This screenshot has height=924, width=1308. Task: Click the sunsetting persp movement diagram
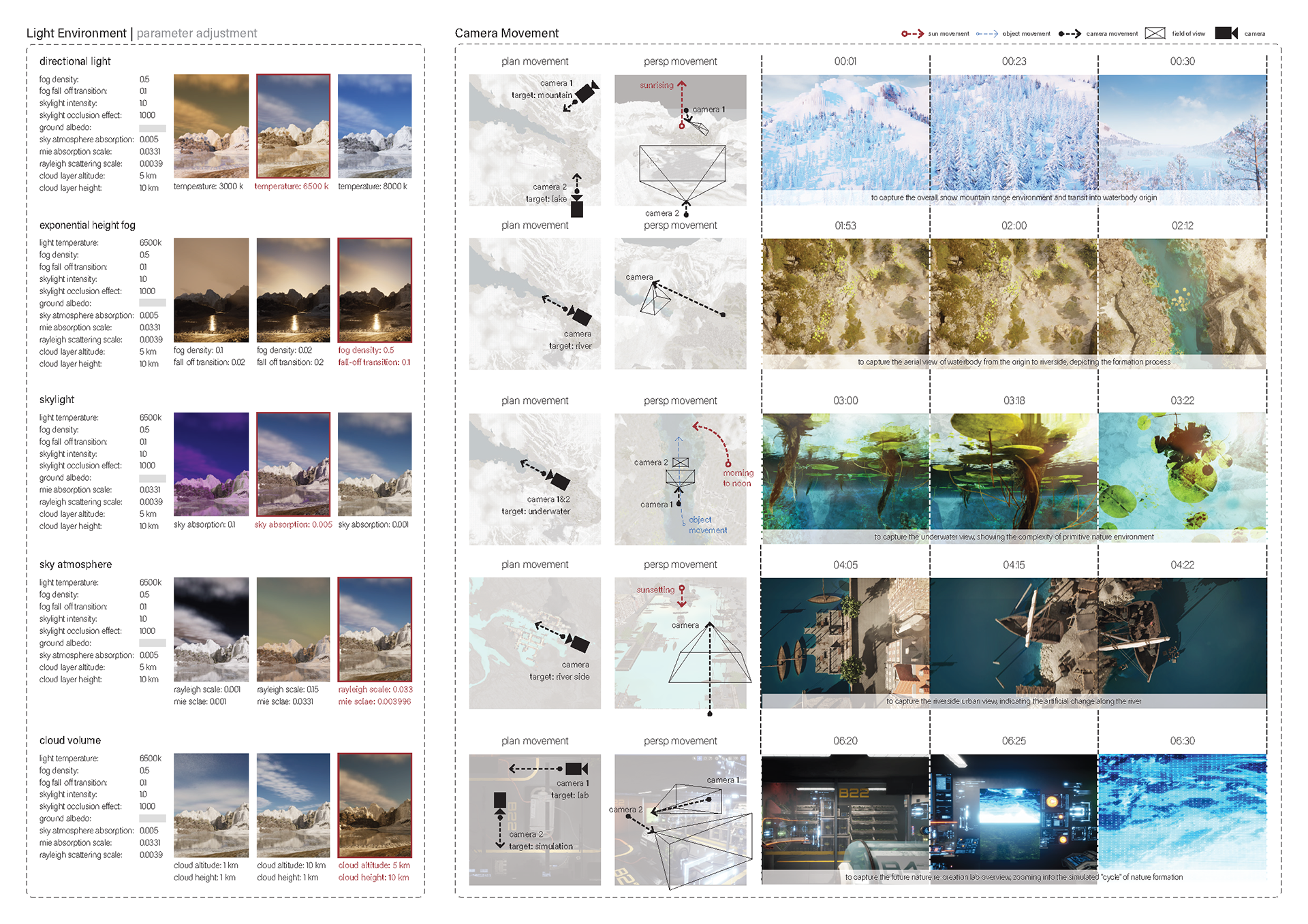pyautogui.click(x=681, y=643)
